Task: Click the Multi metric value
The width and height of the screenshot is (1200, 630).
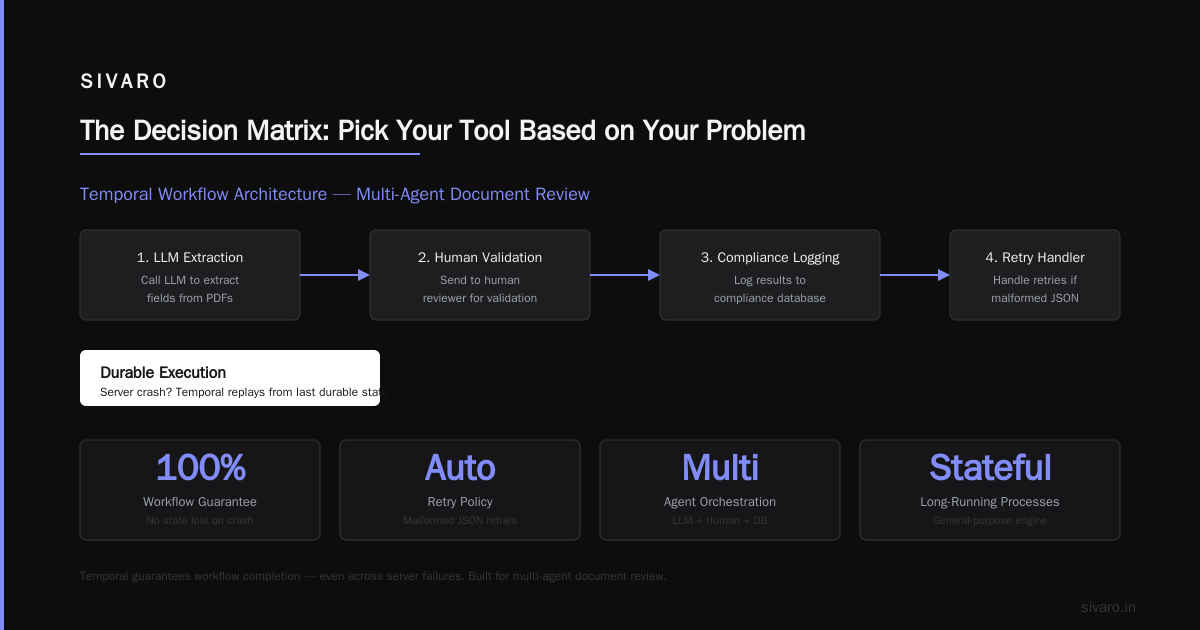Action: pos(720,467)
